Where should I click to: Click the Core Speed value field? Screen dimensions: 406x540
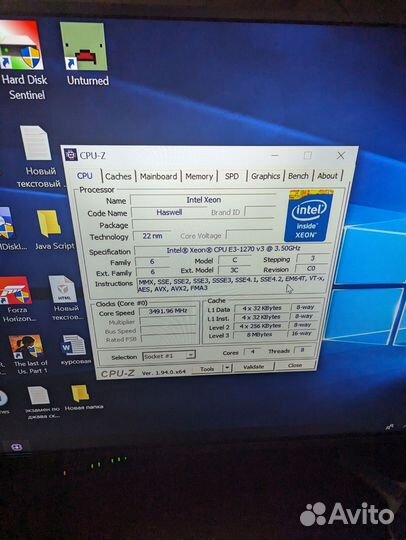[x=168, y=311]
